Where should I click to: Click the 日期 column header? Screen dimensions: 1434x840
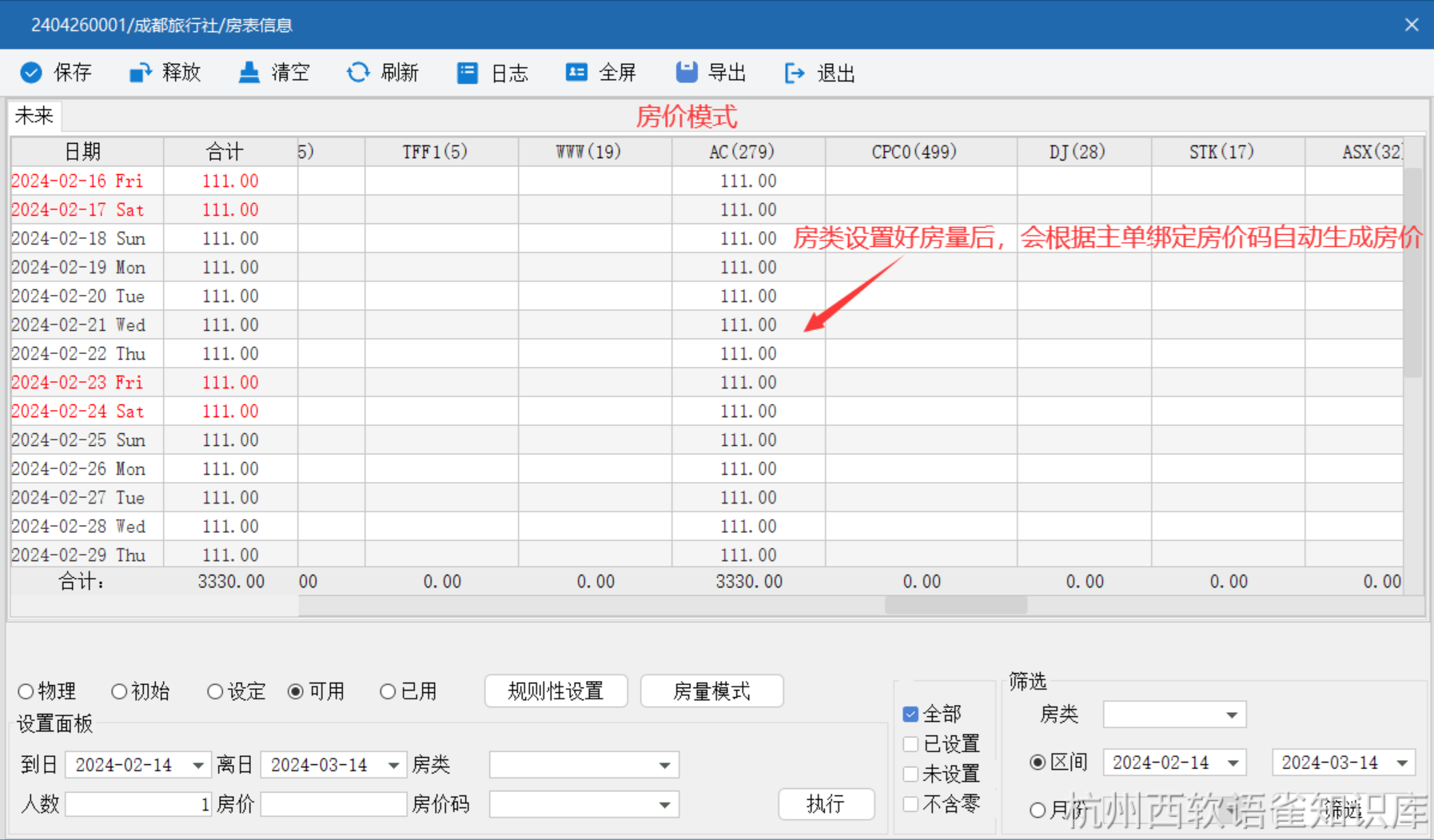point(86,152)
